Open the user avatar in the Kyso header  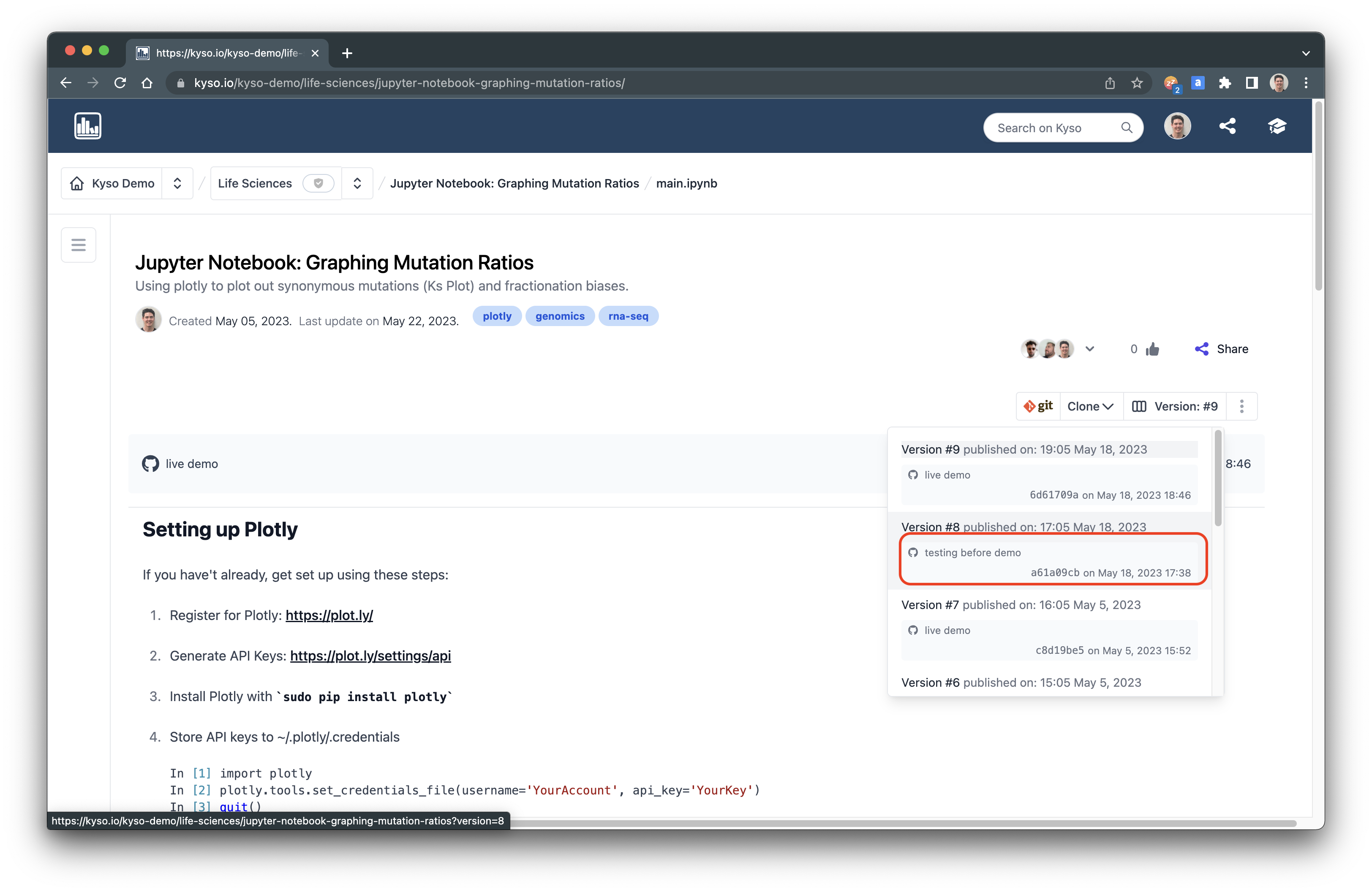tap(1177, 126)
